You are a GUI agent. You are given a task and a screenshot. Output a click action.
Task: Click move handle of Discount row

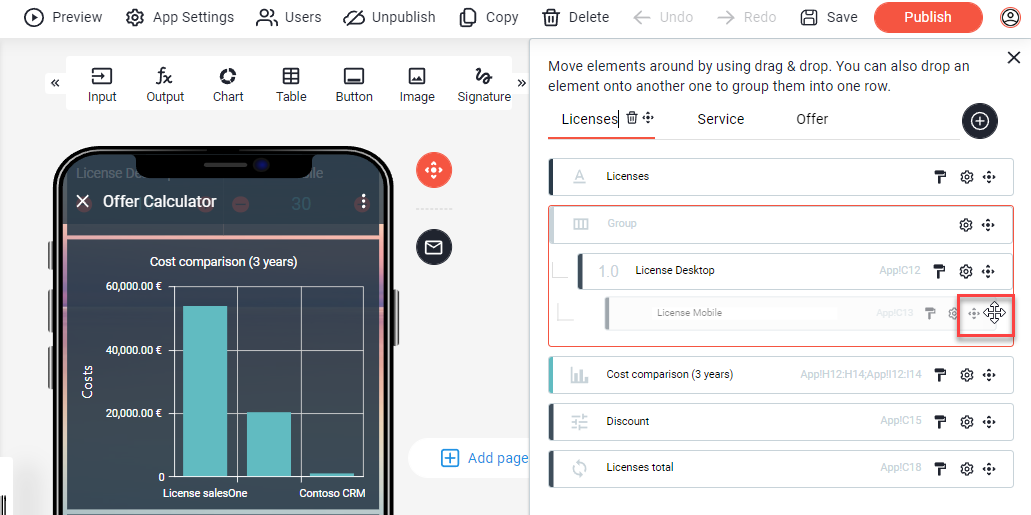[x=988, y=422]
